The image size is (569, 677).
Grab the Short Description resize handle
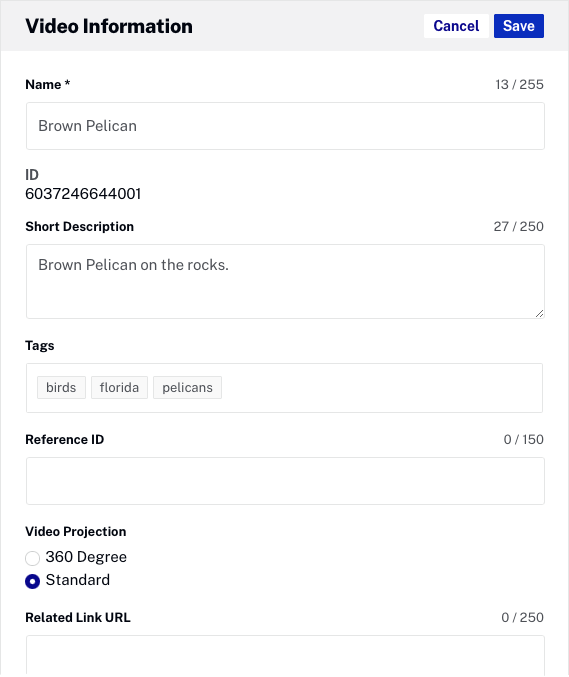tap(540, 314)
